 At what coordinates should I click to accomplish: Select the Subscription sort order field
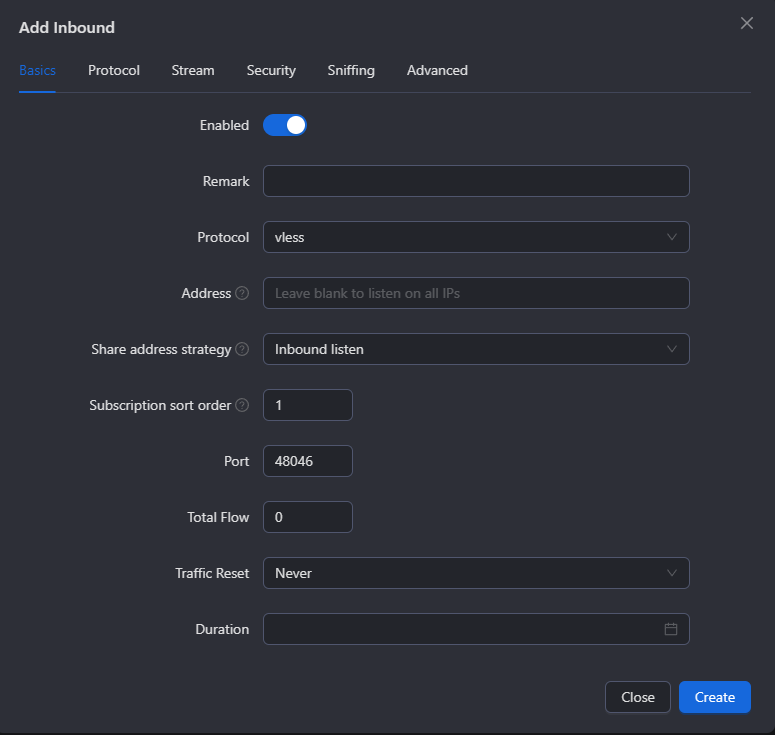(x=307, y=405)
